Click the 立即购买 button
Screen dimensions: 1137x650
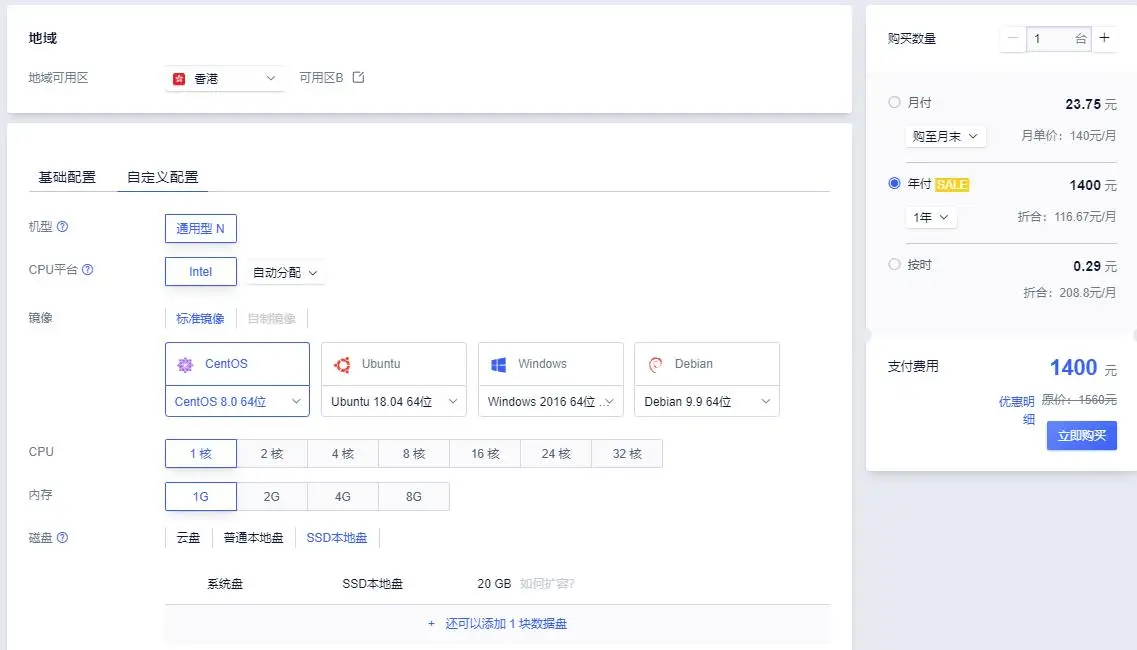(x=1081, y=435)
